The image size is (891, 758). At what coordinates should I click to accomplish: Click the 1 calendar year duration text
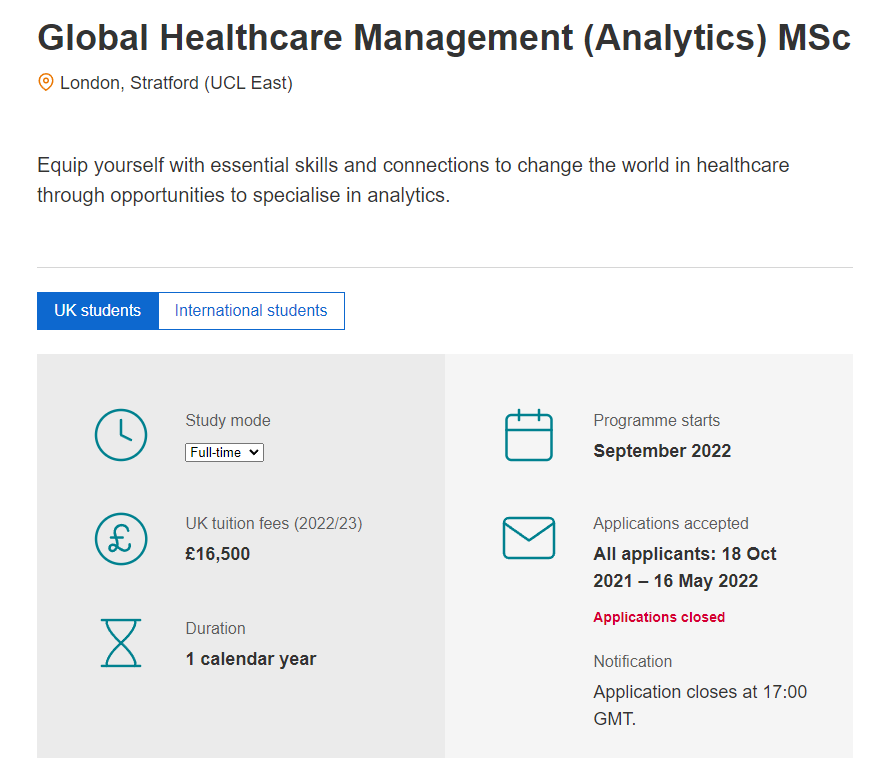tap(251, 659)
